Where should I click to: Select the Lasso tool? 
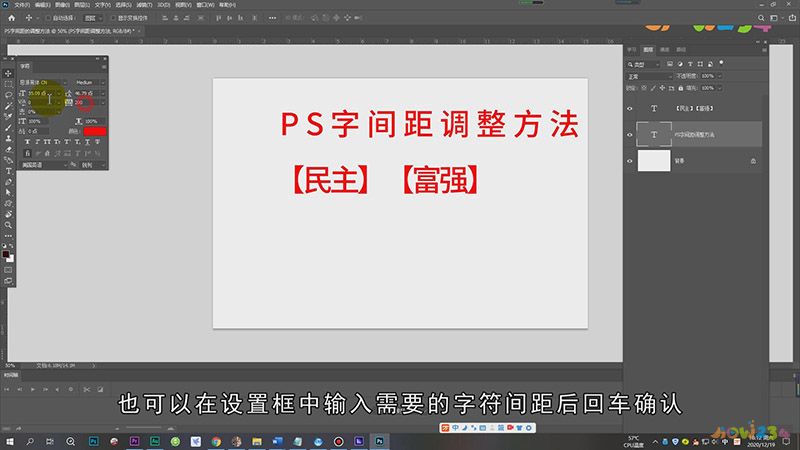[8, 95]
